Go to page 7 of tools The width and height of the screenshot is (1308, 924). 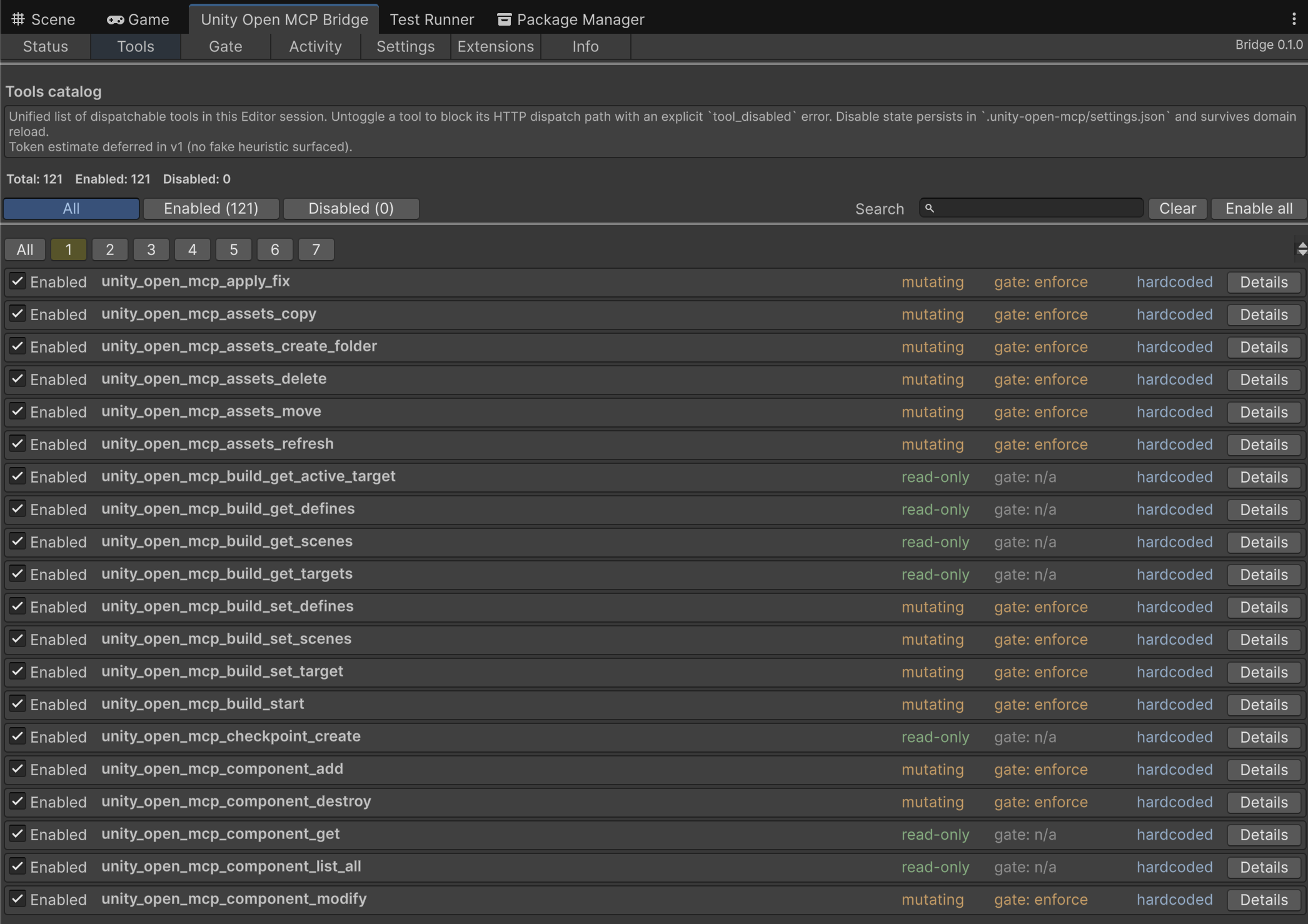[x=316, y=249]
